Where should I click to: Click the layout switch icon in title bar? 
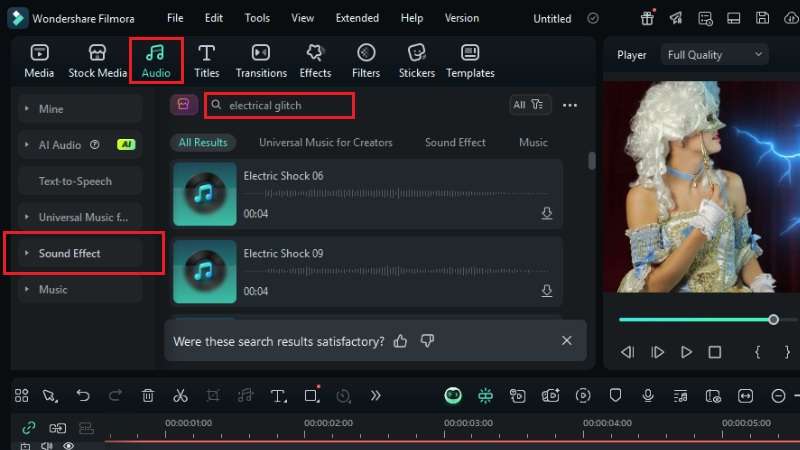(x=734, y=18)
